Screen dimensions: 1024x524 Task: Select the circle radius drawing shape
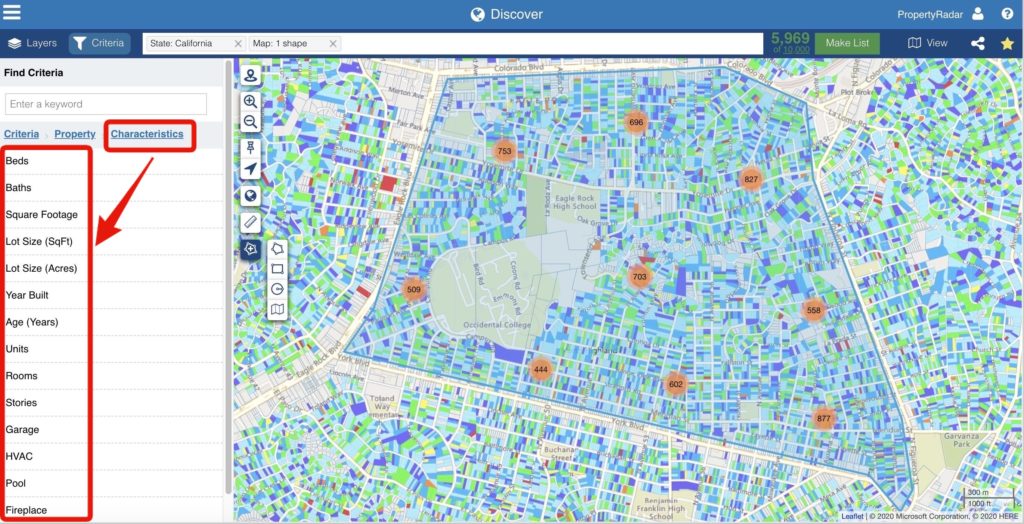tap(278, 289)
